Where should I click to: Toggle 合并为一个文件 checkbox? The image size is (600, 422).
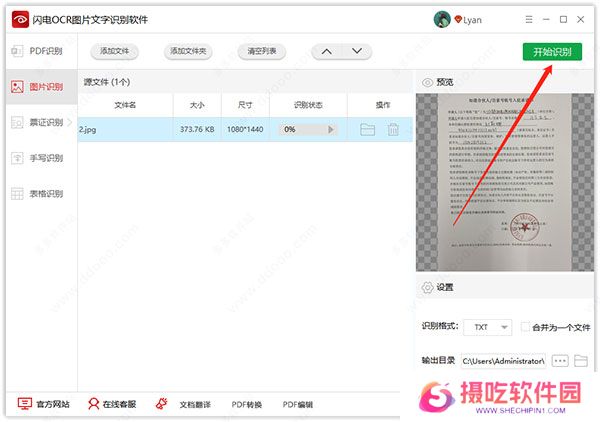click(526, 327)
